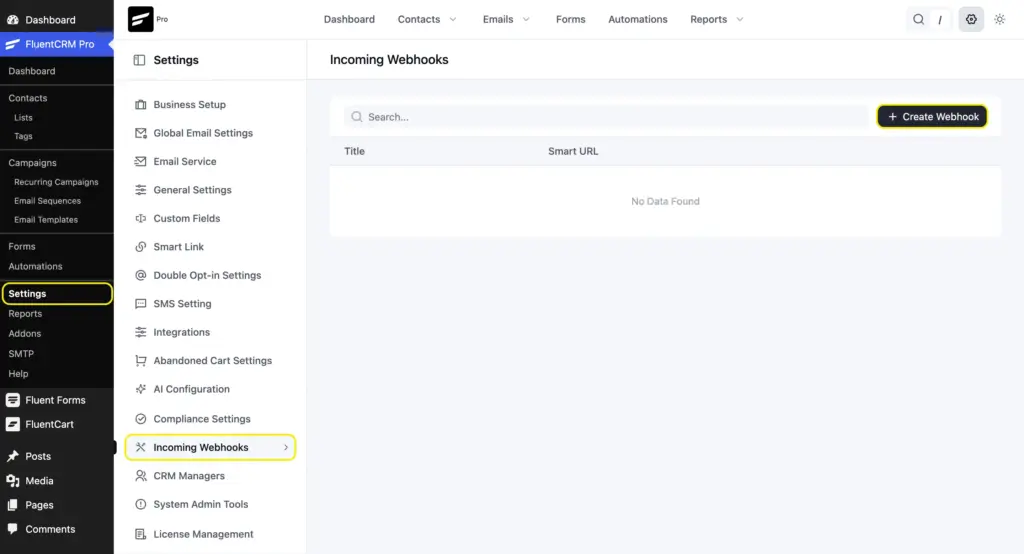Click the Pages icon in WordPress sidebar
The image size is (1024, 554).
(12, 505)
